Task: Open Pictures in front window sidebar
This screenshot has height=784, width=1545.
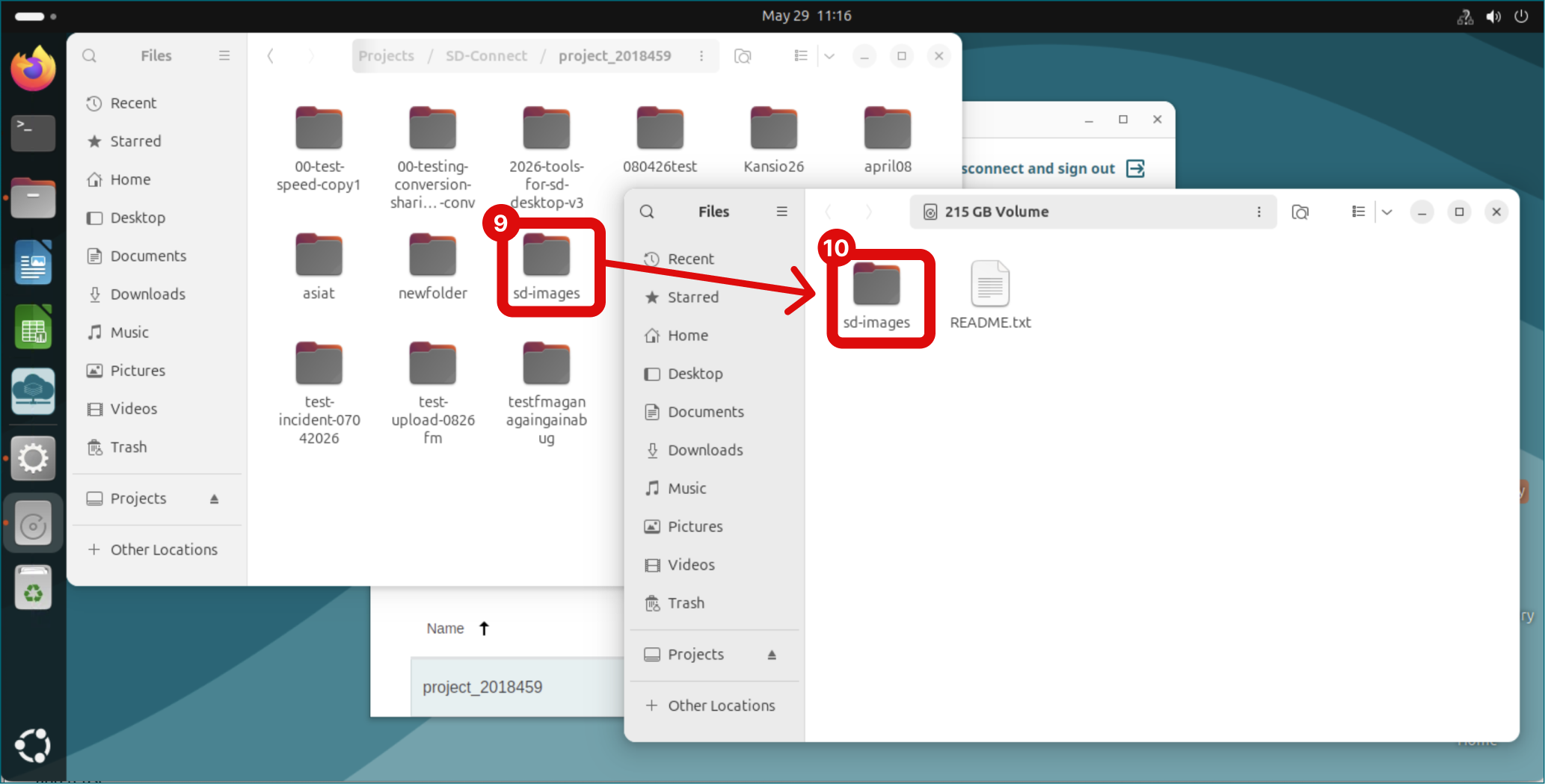Action: pos(714,526)
